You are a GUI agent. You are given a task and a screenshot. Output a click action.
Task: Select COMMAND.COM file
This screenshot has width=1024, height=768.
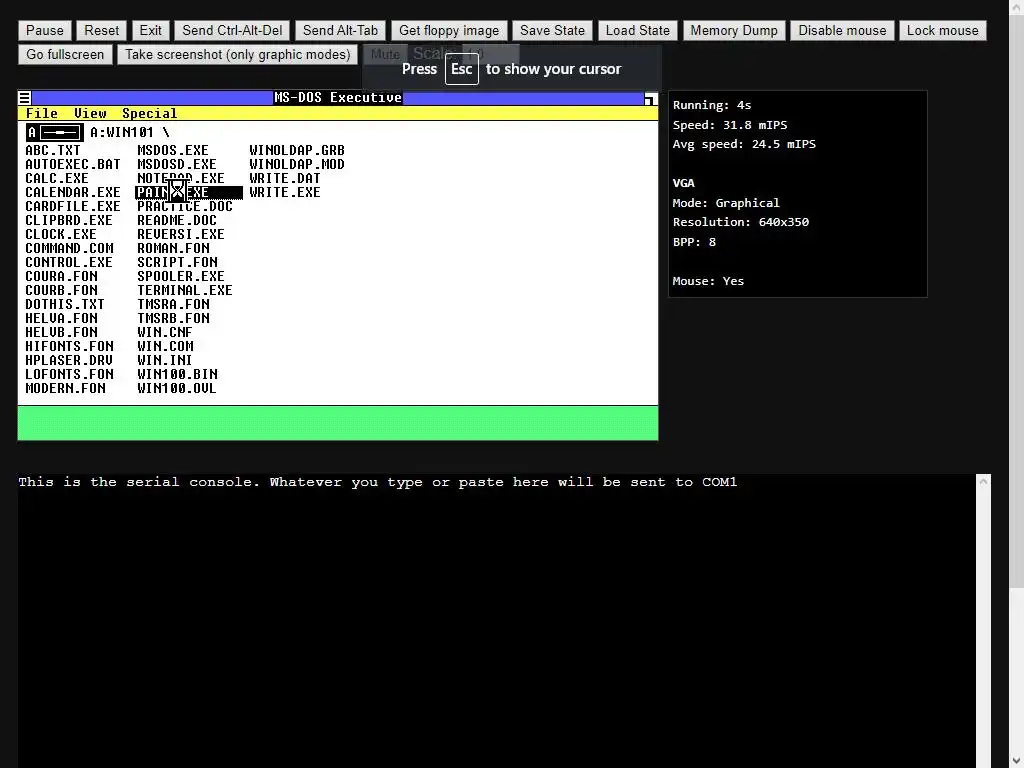click(69, 249)
